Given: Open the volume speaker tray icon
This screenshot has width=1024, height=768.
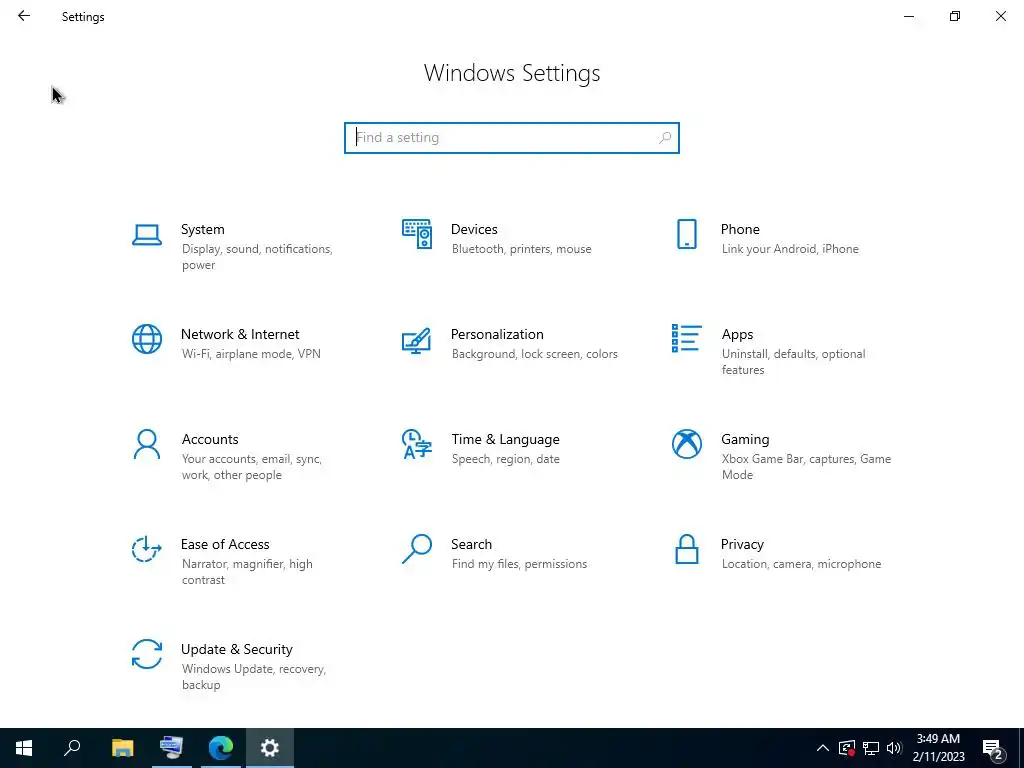Looking at the screenshot, I should (x=894, y=748).
